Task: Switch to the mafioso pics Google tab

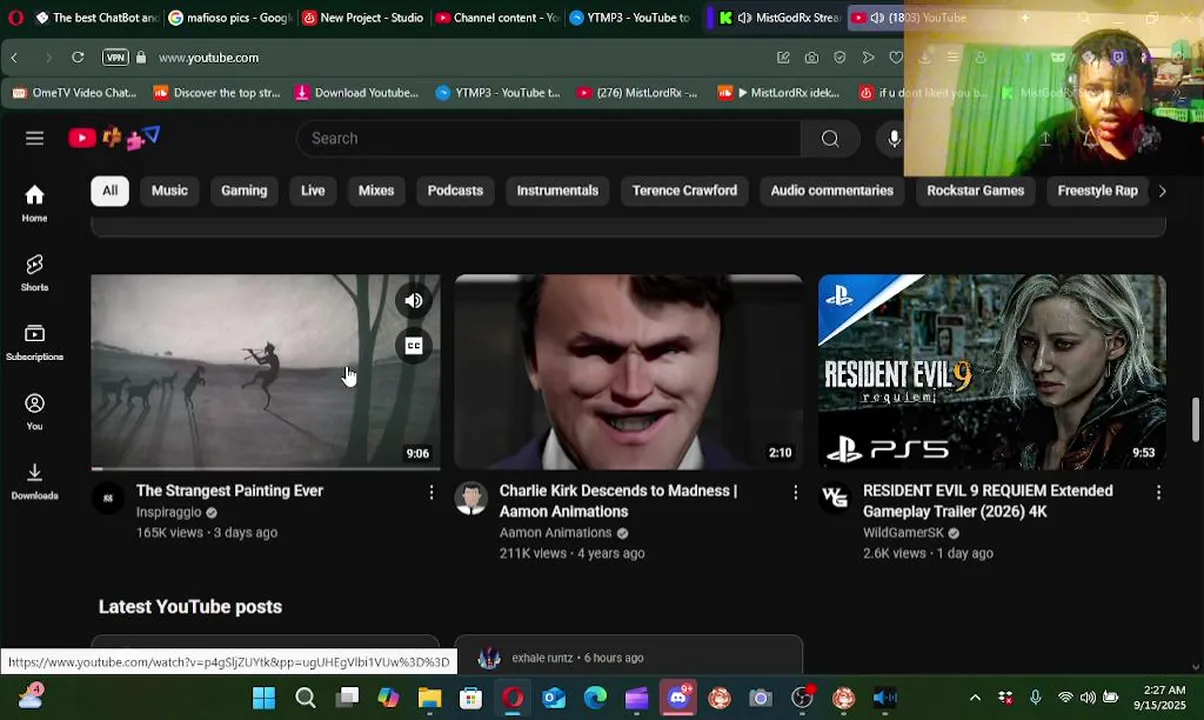Action: pos(229,17)
